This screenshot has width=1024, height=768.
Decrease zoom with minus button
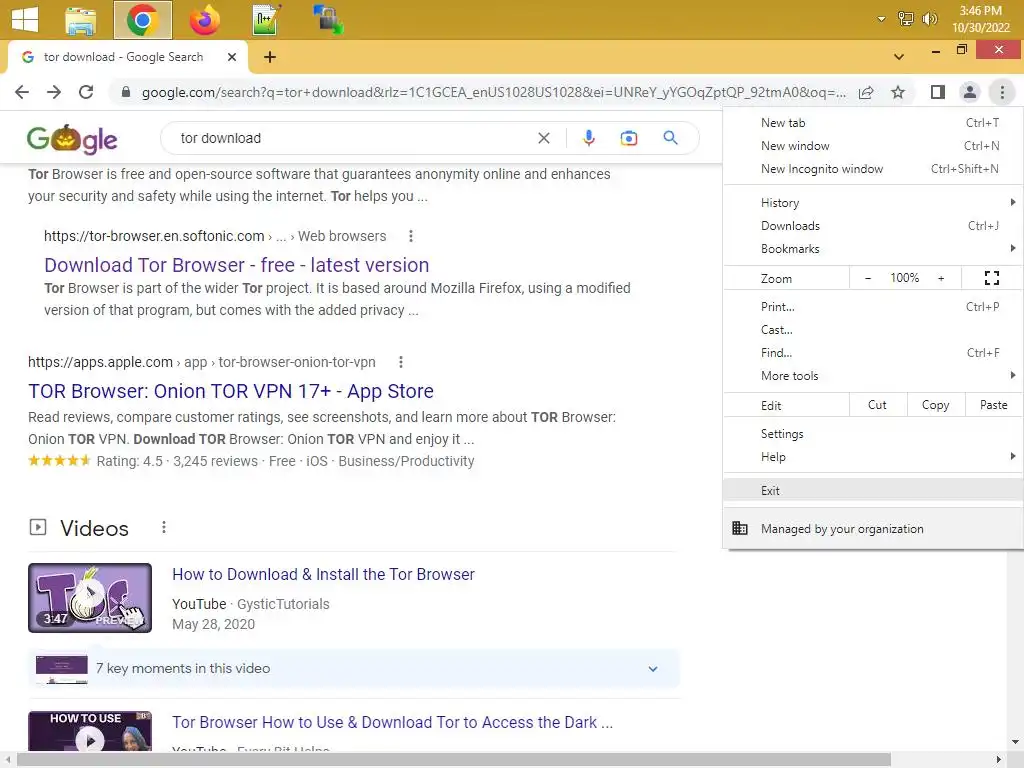868,278
